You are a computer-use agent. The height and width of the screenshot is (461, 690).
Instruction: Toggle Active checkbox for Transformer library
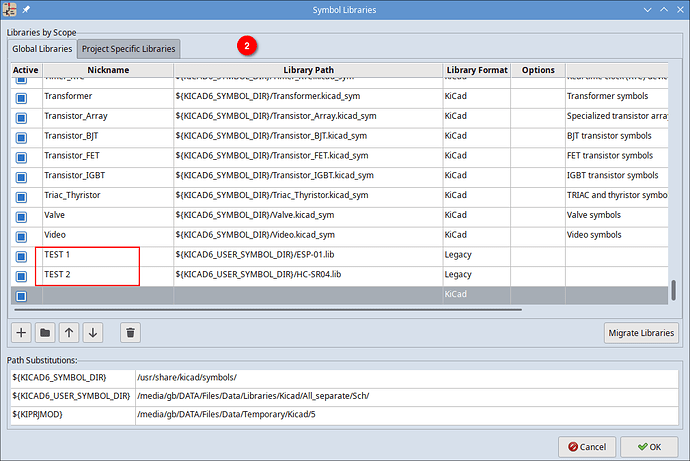point(21,98)
